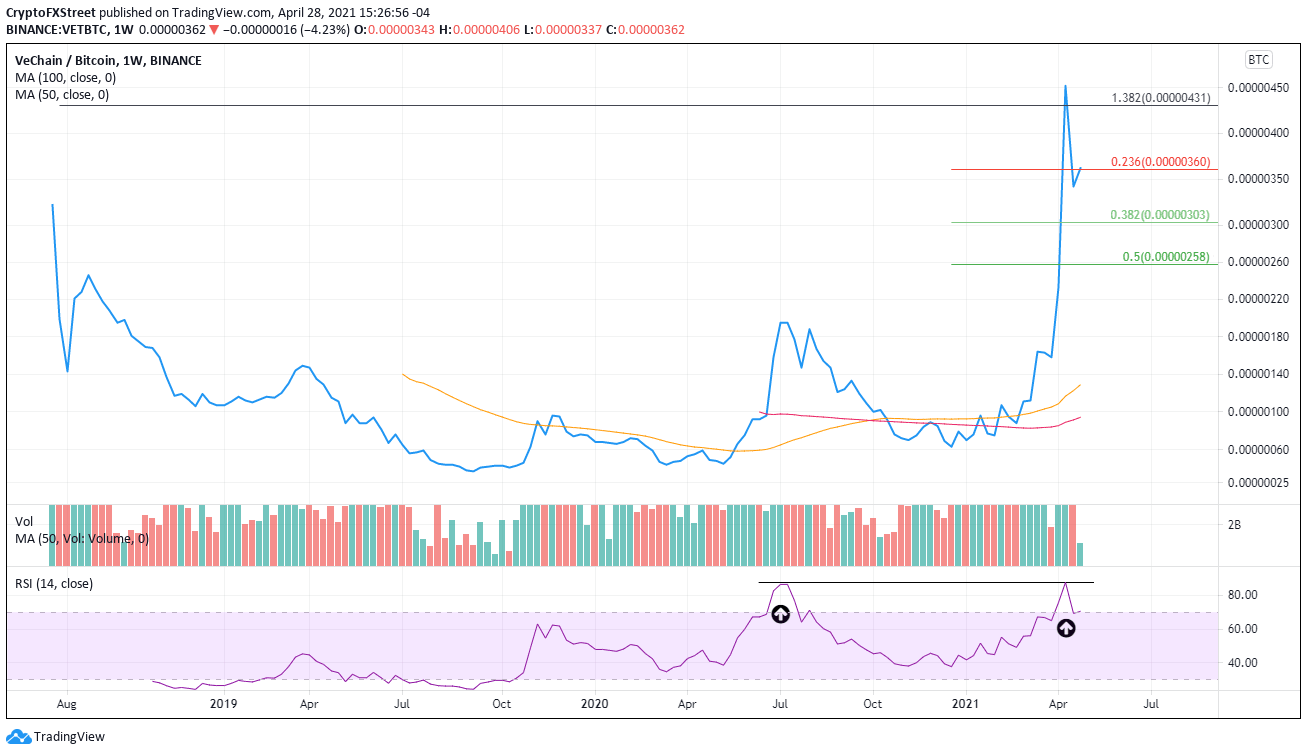1307x755 pixels.
Task: Change timeframe by clicking the 1W label
Action: pyautogui.click(x=124, y=29)
